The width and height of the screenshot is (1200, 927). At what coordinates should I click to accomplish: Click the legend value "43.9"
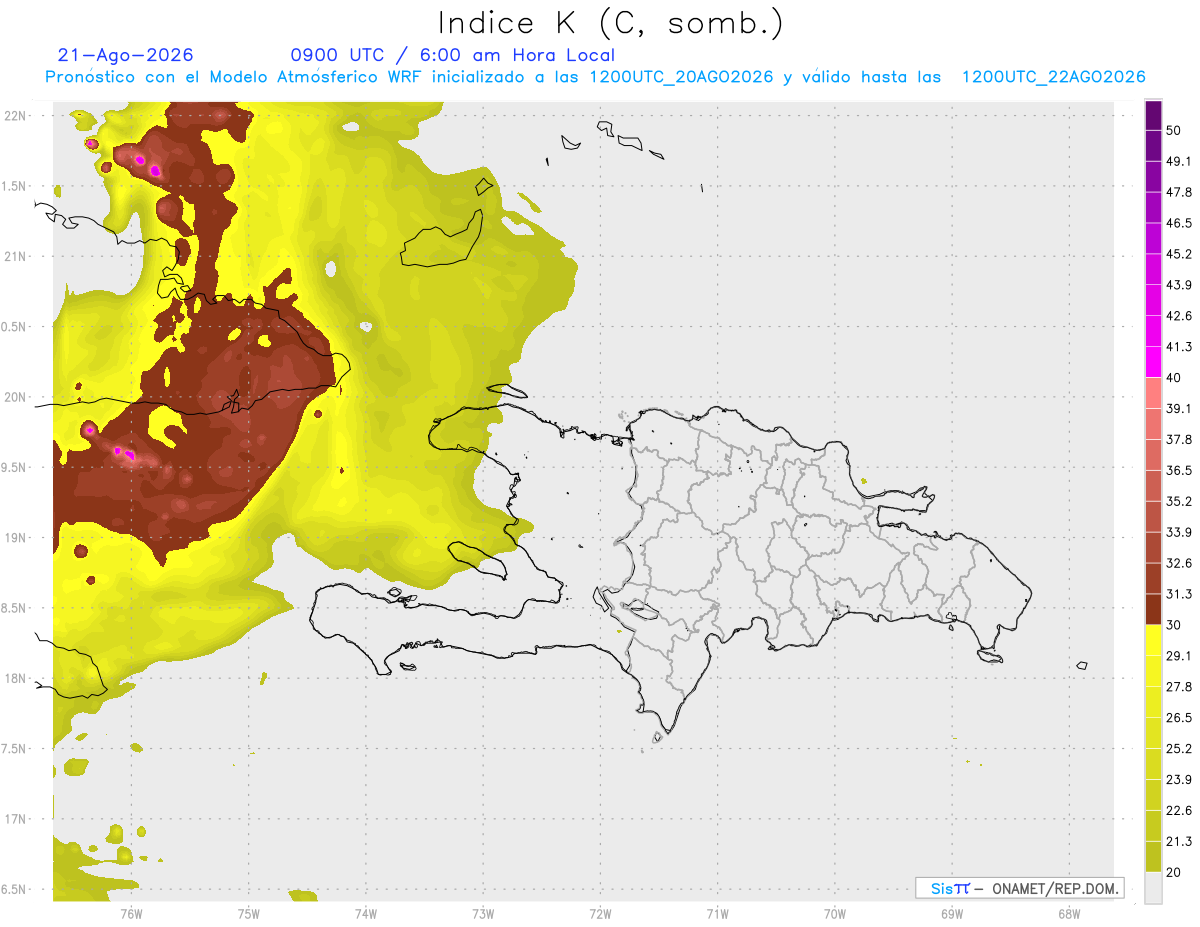pyautogui.click(x=1179, y=285)
